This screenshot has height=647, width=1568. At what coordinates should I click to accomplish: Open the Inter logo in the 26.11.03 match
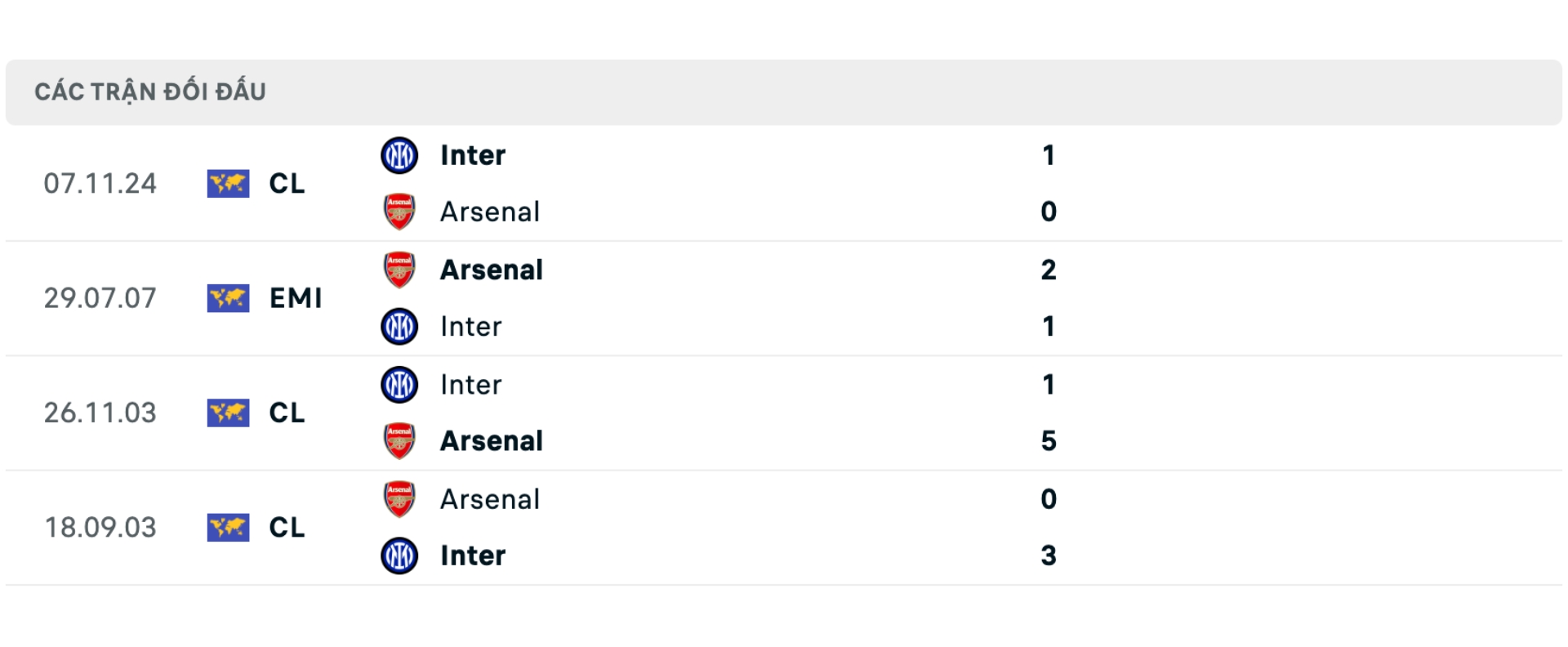(399, 385)
